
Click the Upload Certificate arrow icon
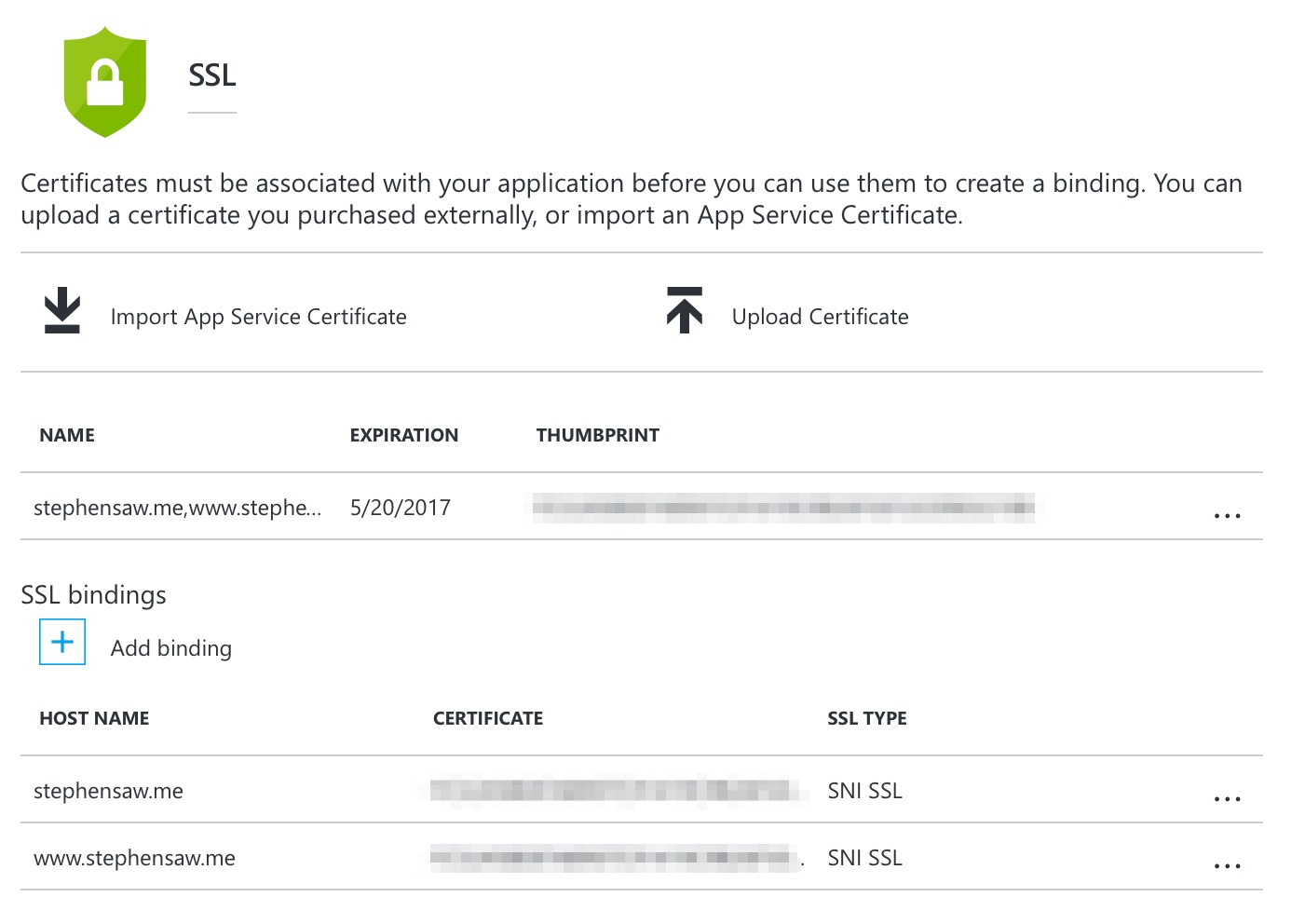(x=685, y=310)
